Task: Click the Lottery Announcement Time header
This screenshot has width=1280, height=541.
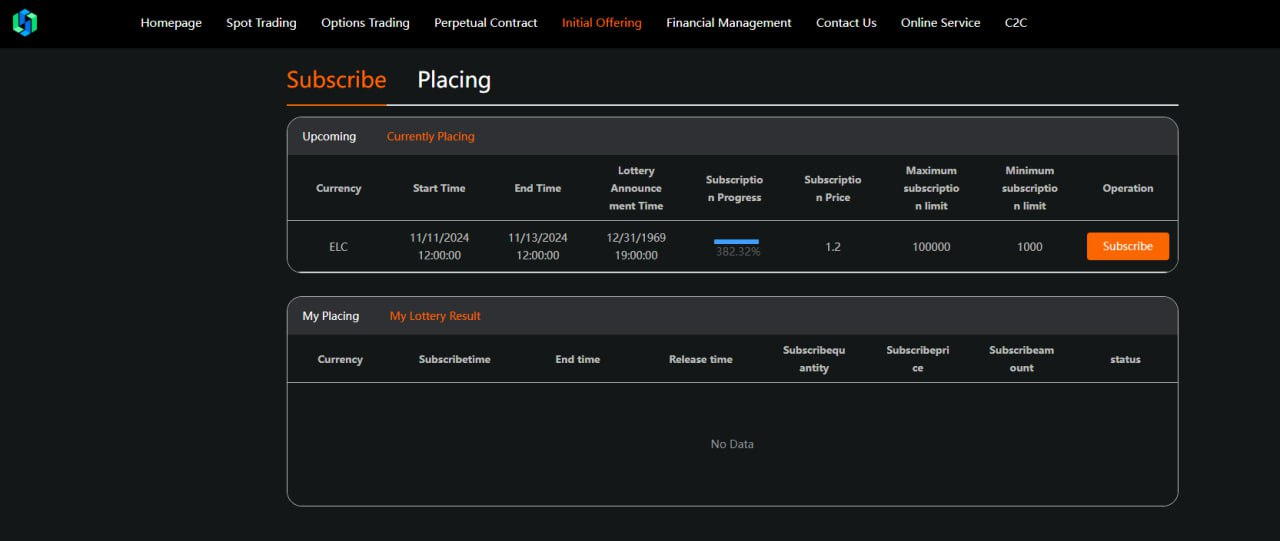Action: tap(636, 188)
